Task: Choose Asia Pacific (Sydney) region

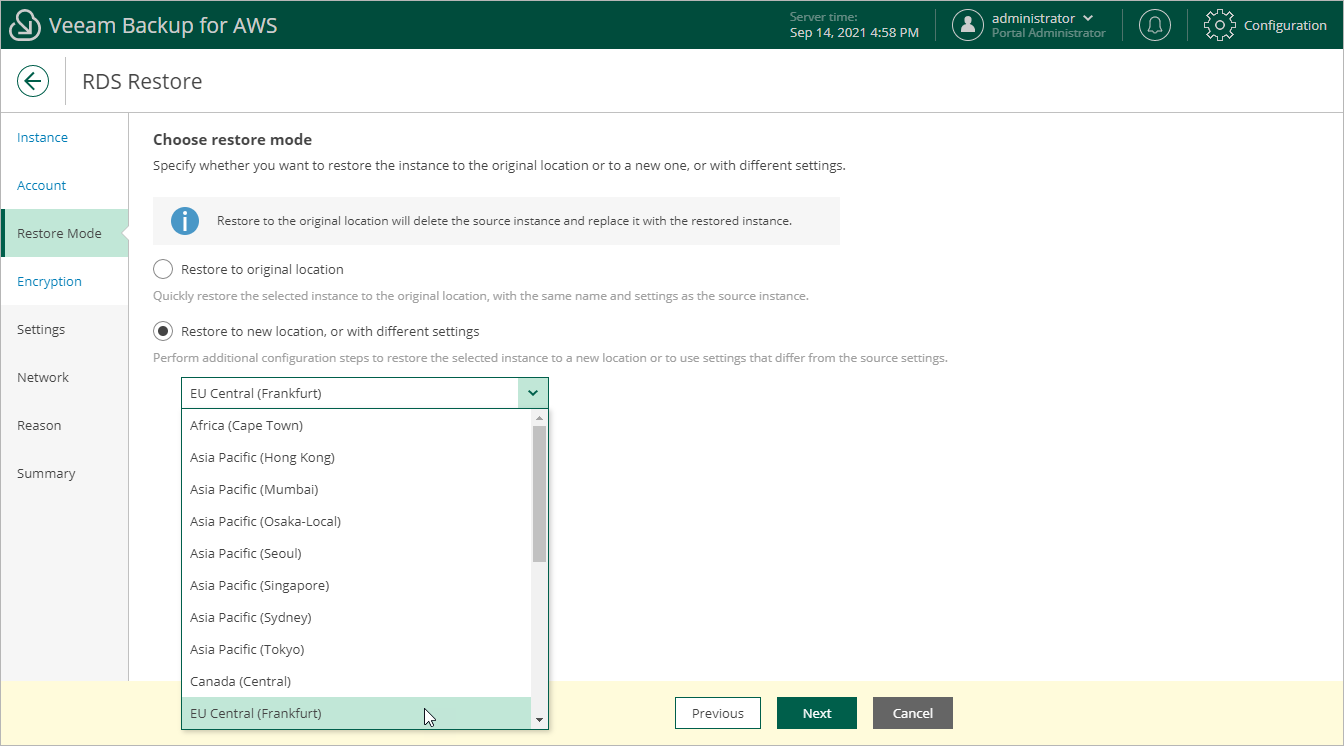Action: [x=357, y=617]
